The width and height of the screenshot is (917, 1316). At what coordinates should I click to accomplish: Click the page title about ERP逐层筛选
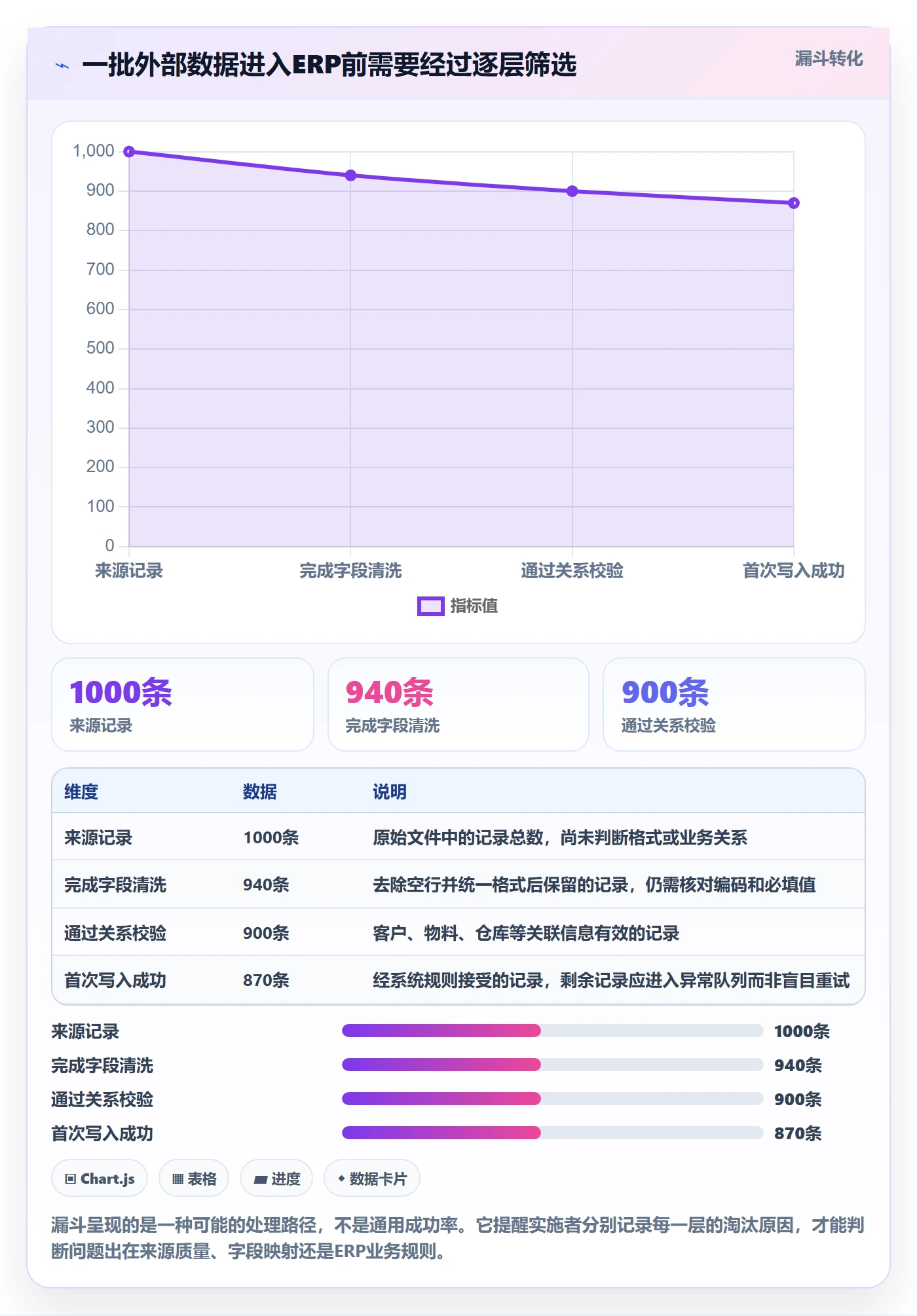point(329,65)
